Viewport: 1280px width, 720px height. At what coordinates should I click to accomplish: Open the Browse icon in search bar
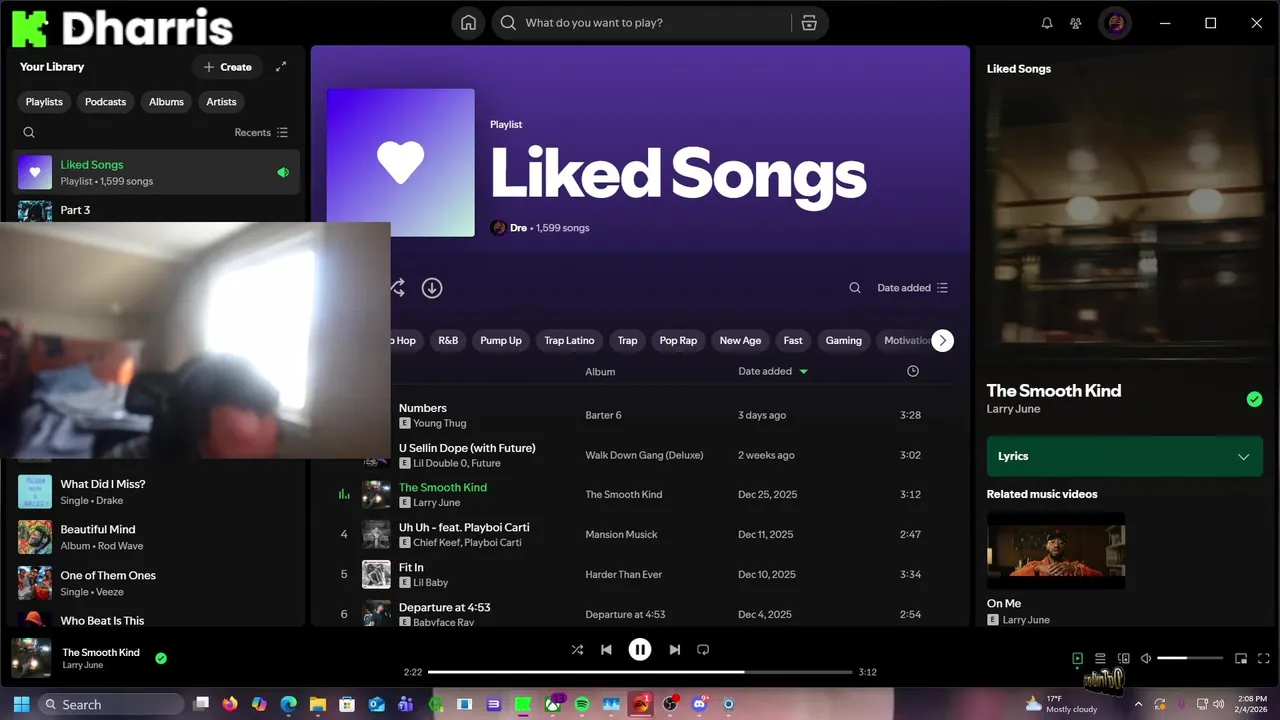click(809, 23)
